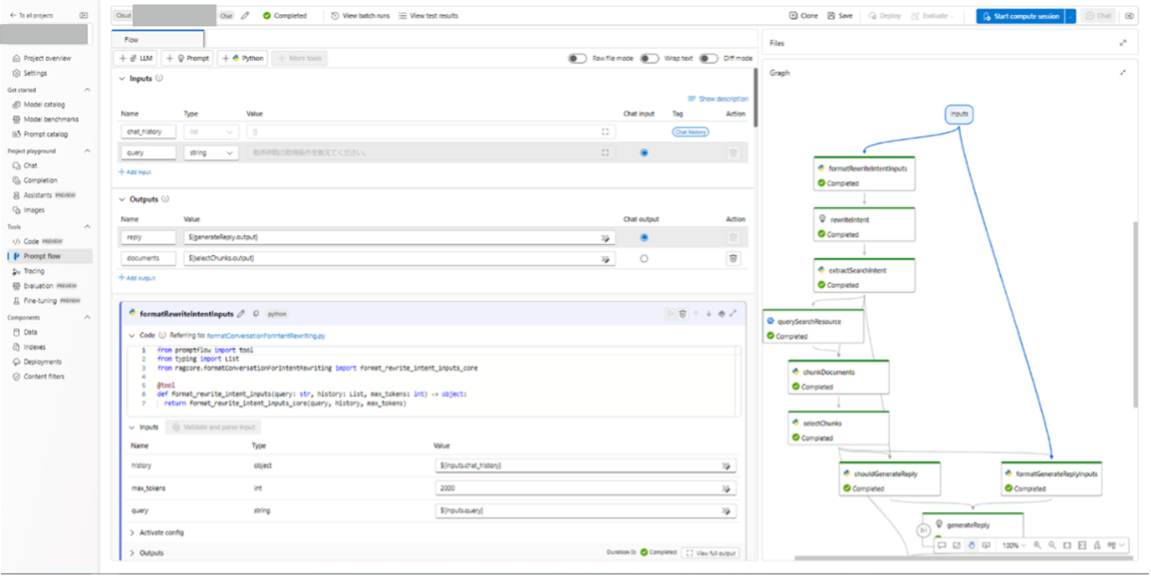The image size is (1151, 577).
Task: Open the Completion playground
Action: pyautogui.click(x=40, y=180)
